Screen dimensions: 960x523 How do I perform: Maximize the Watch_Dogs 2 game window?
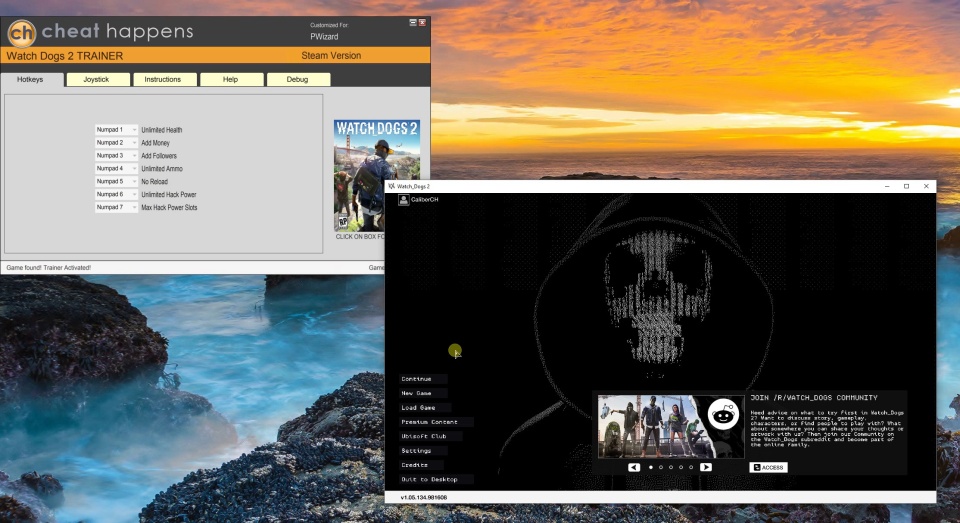point(907,186)
